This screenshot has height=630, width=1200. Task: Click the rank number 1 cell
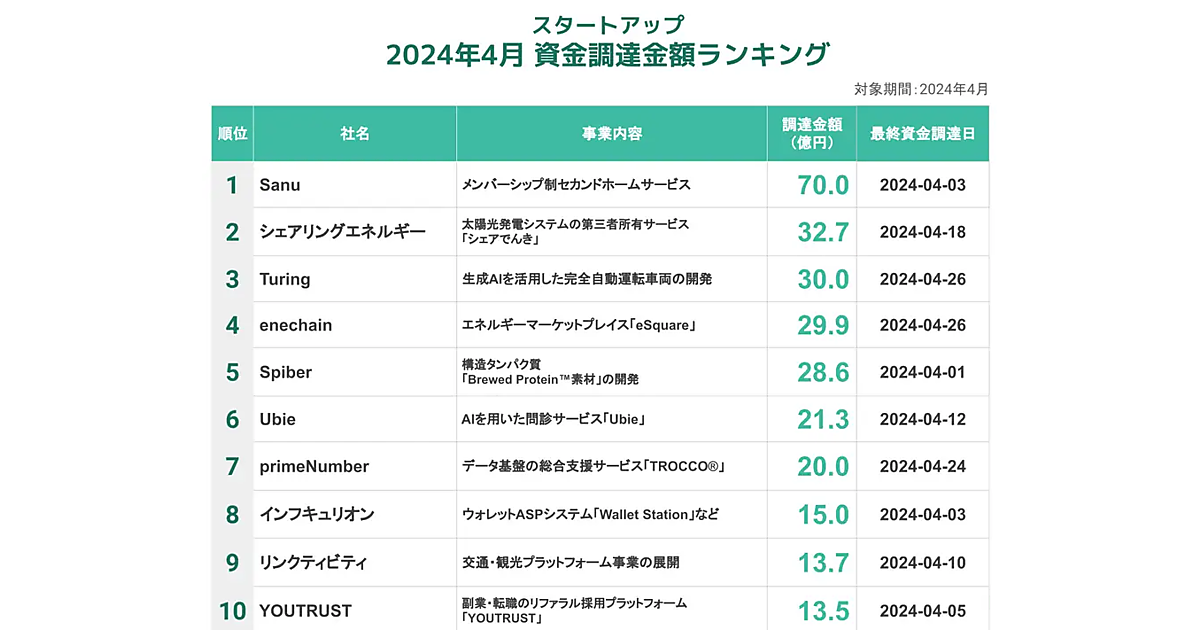232,185
